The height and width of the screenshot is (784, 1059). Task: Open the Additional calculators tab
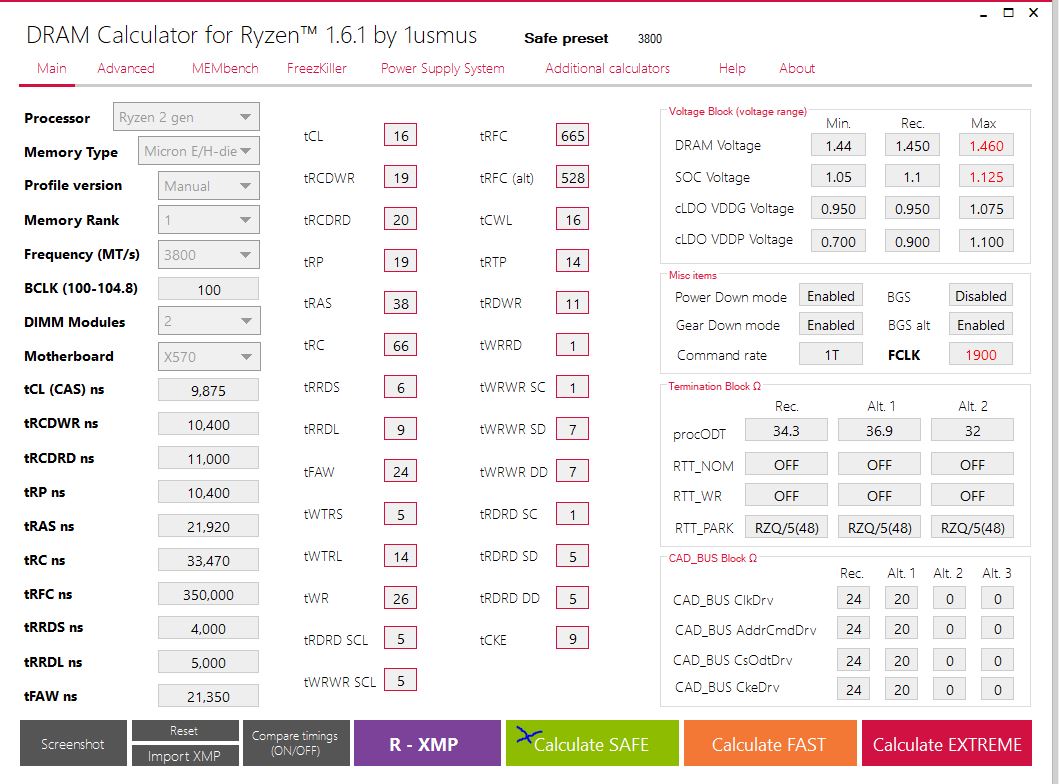607,68
